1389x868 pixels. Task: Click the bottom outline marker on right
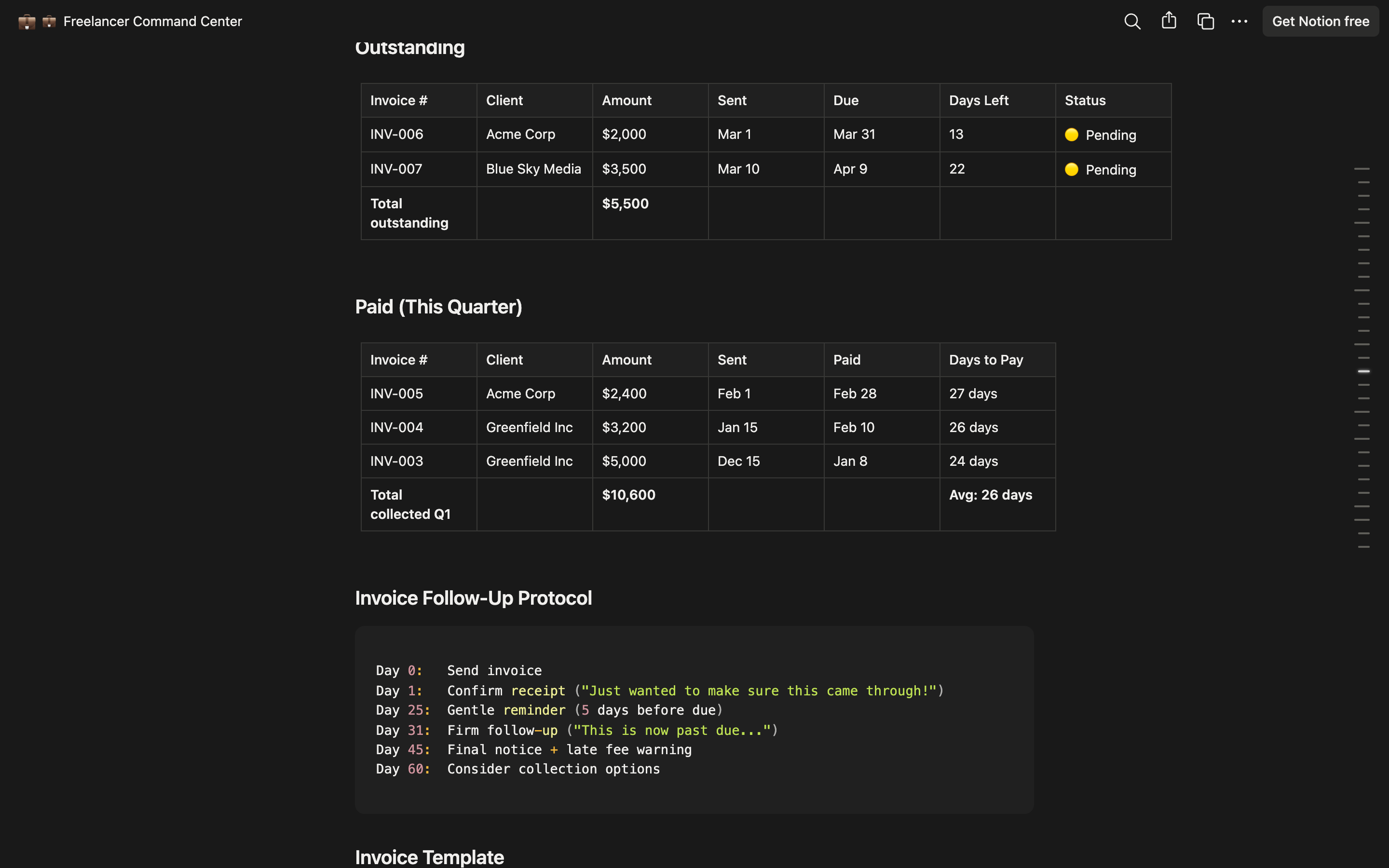tap(1364, 547)
